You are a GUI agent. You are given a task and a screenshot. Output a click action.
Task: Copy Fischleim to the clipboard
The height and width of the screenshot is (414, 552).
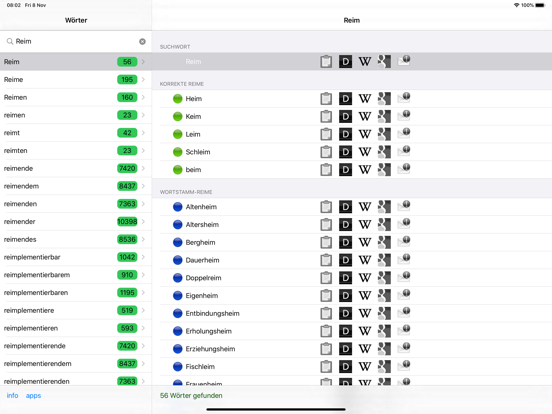tap(326, 366)
